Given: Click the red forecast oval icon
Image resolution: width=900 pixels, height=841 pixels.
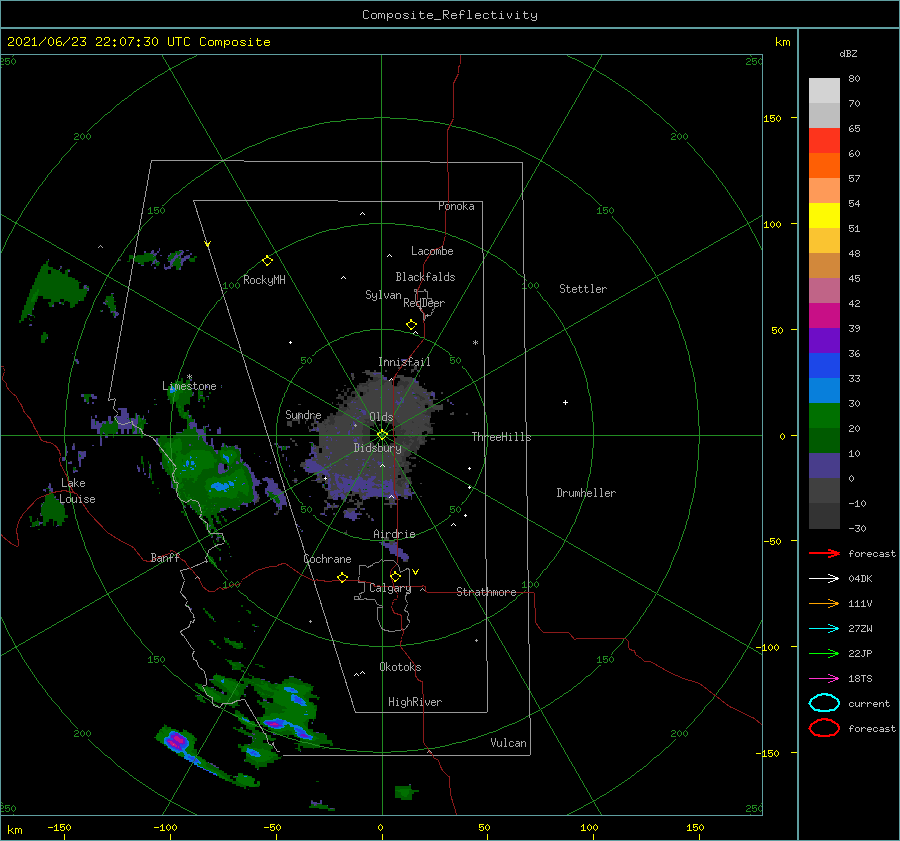Looking at the screenshot, I should (824, 728).
